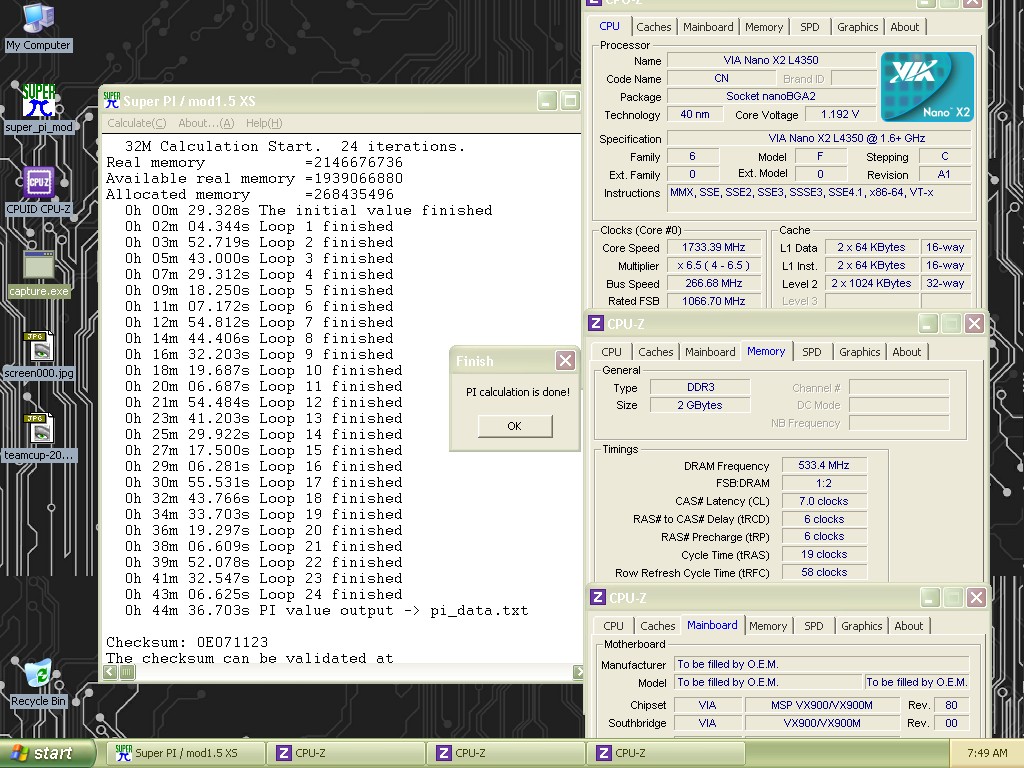1024x768 pixels.
Task: Minimize the Mainboard CPU-Z window
Action: pyautogui.click(x=930, y=597)
